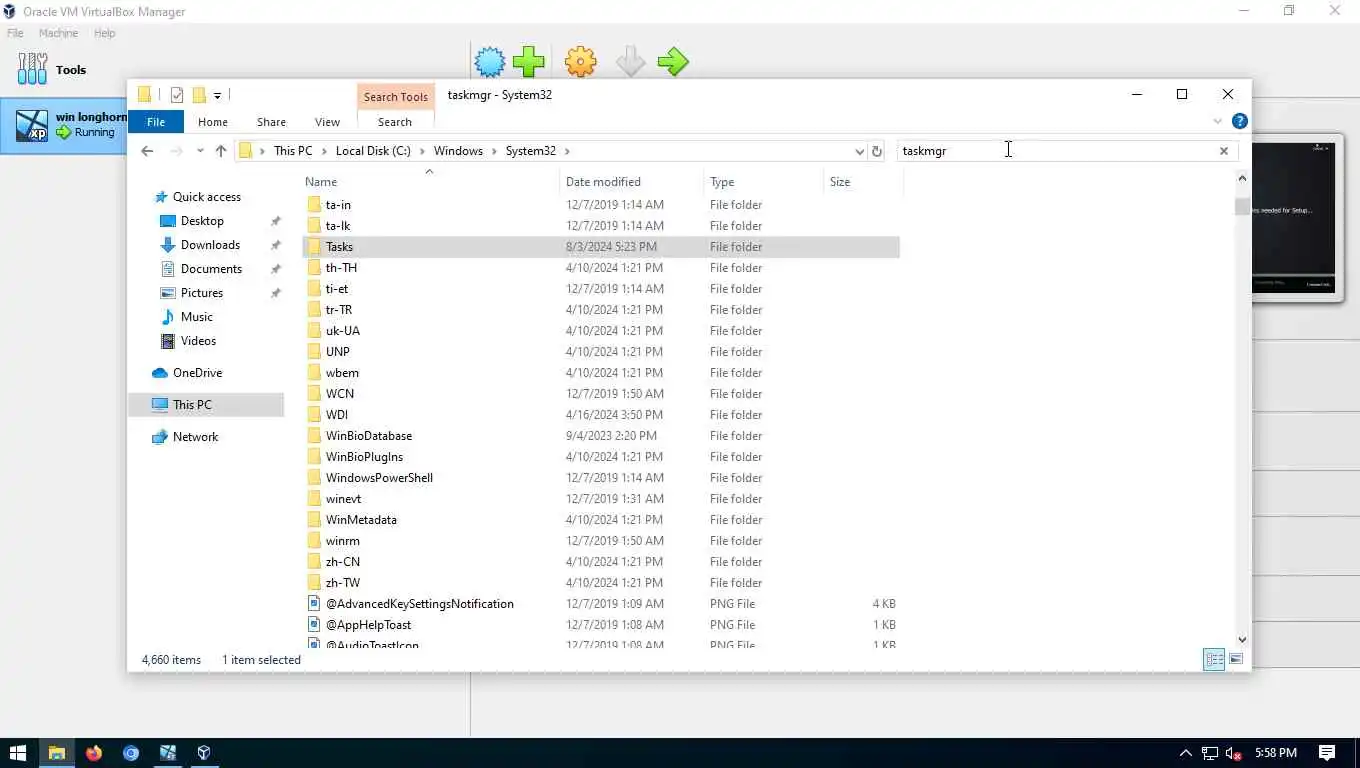Select Quick access in navigation pane
1360x768 pixels.
click(x=206, y=197)
